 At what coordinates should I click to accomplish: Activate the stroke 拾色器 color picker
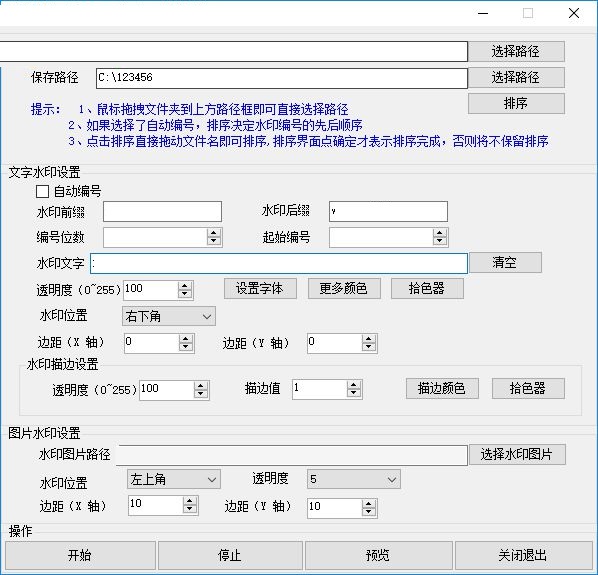pyautogui.click(x=528, y=389)
